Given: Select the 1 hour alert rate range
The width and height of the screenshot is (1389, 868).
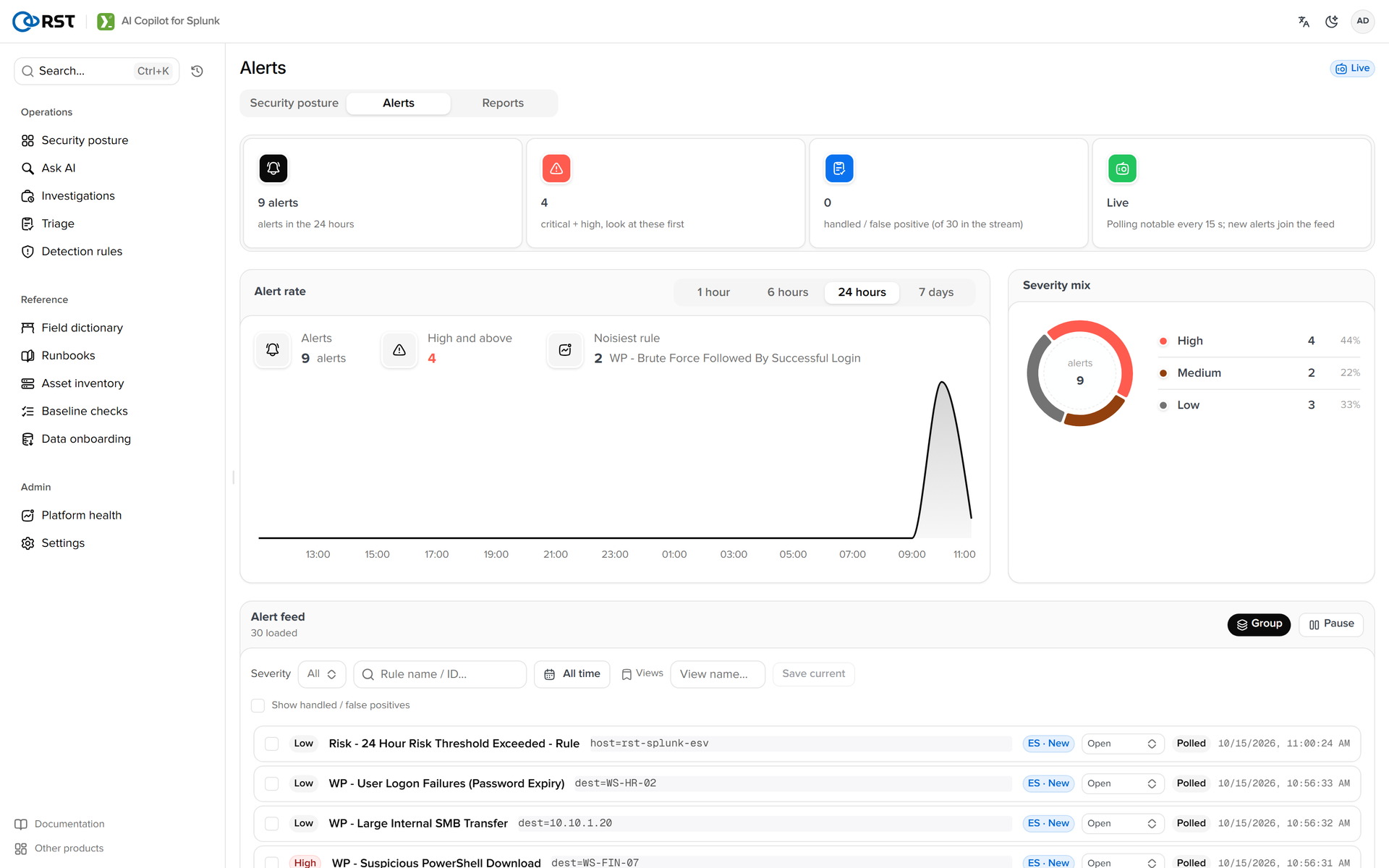Looking at the screenshot, I should pyautogui.click(x=713, y=292).
